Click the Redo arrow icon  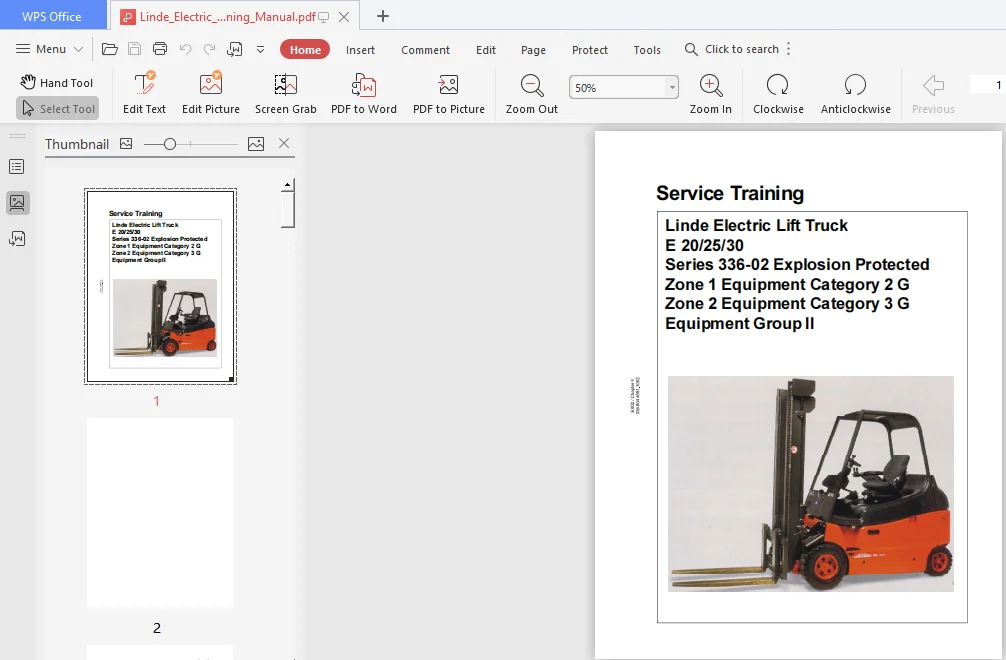coord(209,49)
